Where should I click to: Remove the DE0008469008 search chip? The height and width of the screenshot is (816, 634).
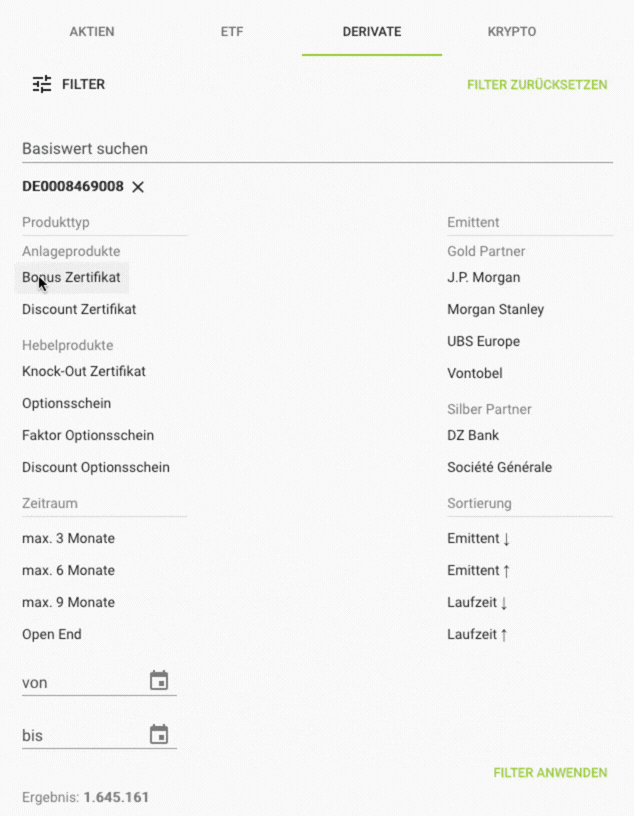point(138,187)
